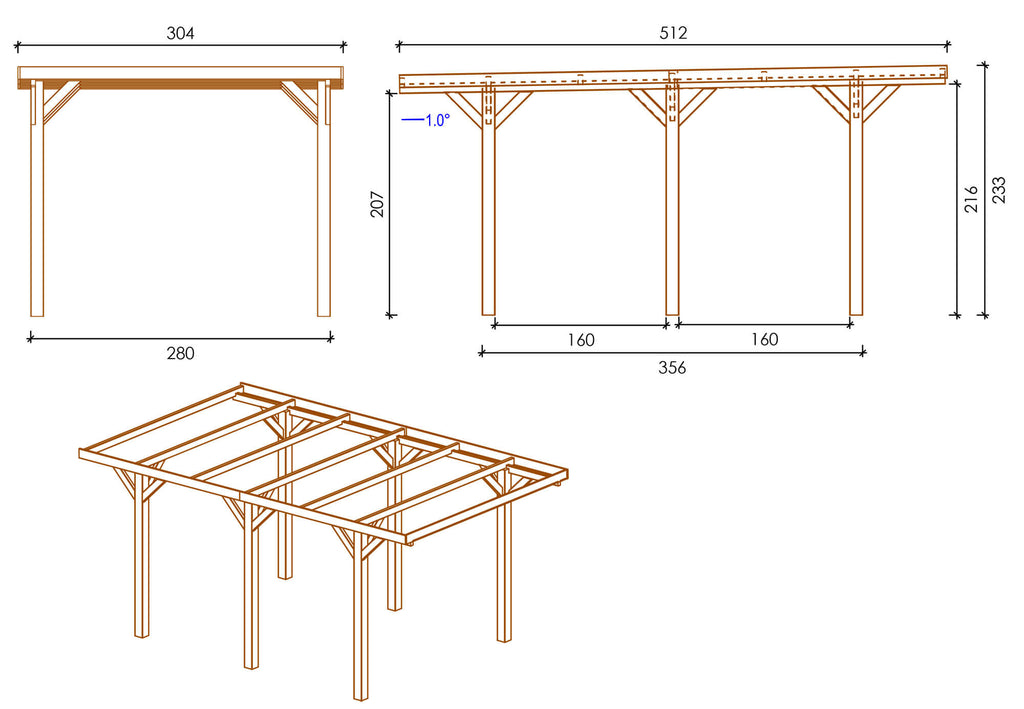Image resolution: width=1024 pixels, height=709 pixels.
Task: Click the 233 total height dimension label
Action: tap(999, 190)
